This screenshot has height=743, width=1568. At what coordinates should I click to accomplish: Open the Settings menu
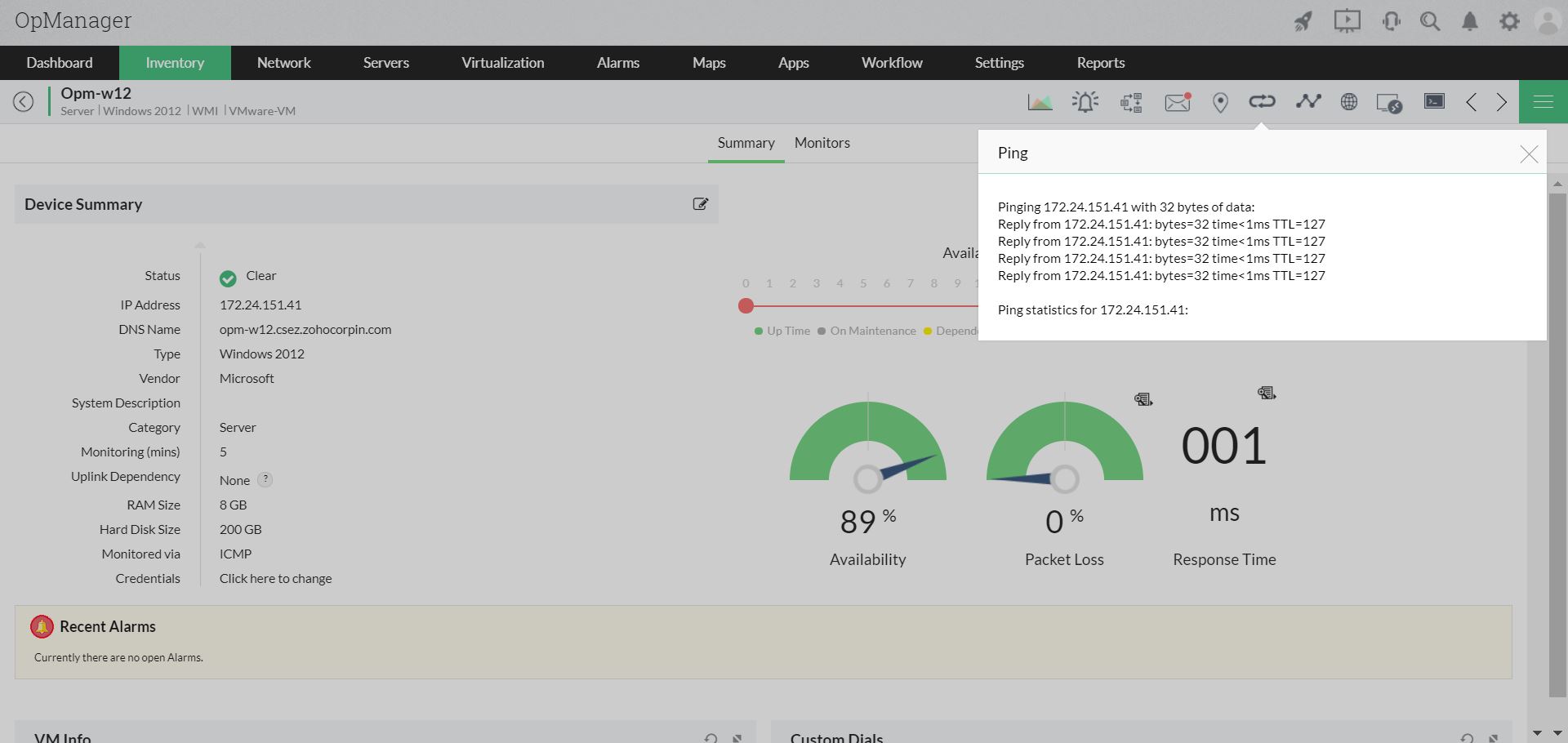click(x=1000, y=63)
